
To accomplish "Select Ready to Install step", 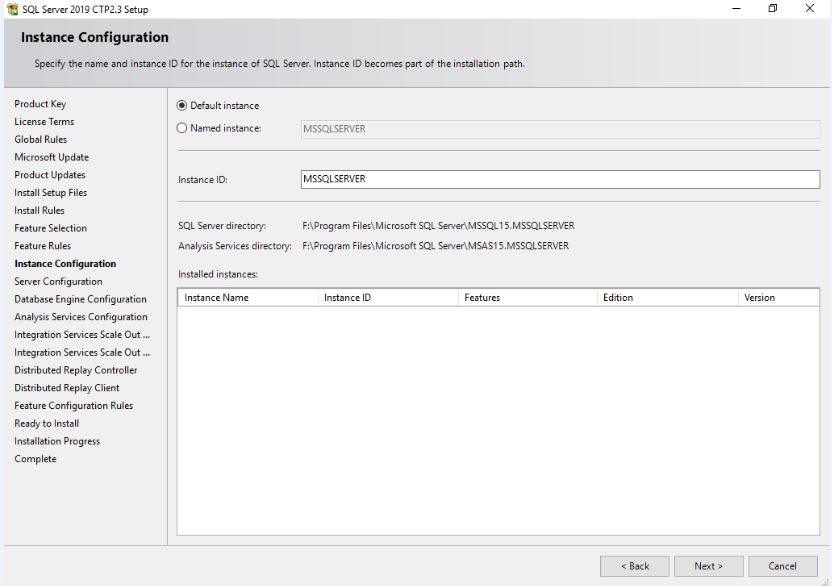I will tap(47, 424).
